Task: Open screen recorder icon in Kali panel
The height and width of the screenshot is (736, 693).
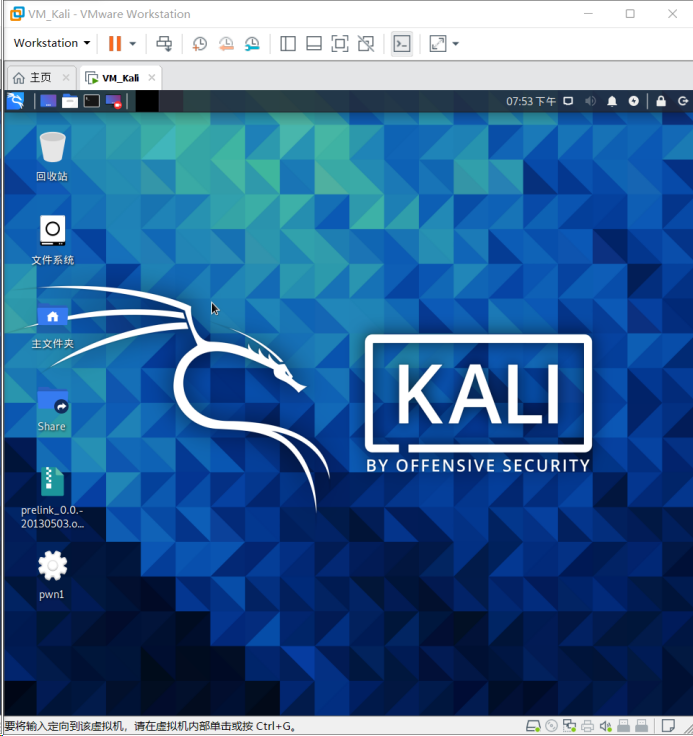Action: point(114,101)
